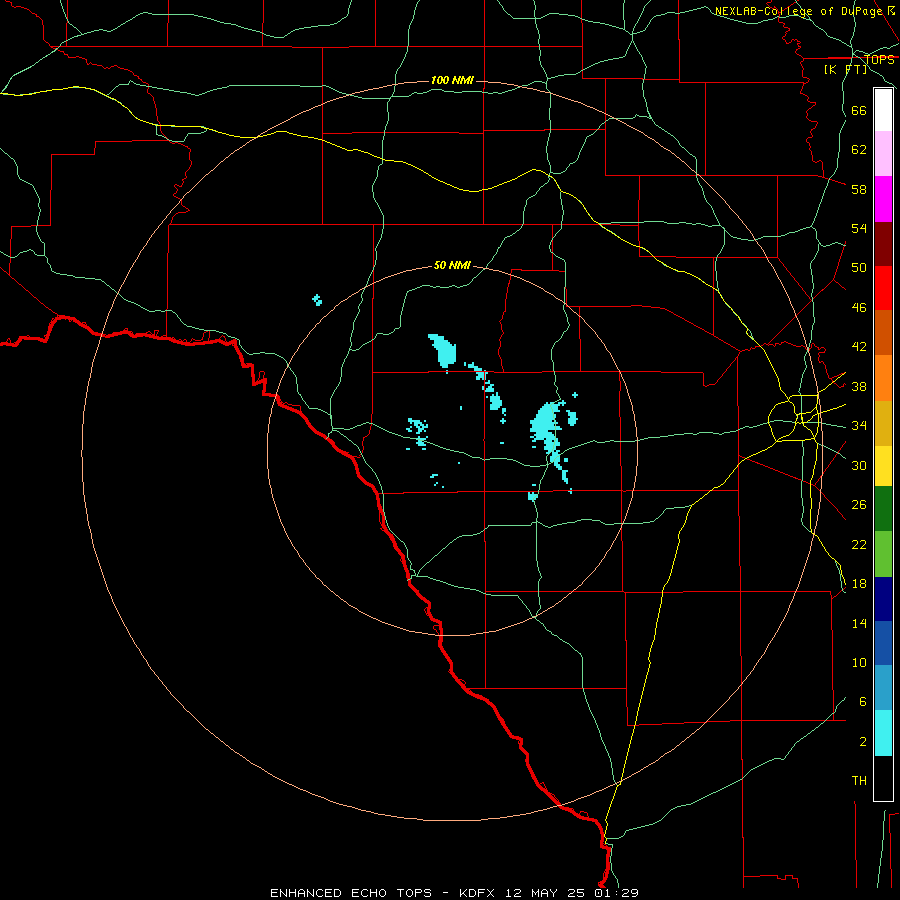Click the '2' legend value
Viewport: 900px width, 900px height.
tap(863, 742)
